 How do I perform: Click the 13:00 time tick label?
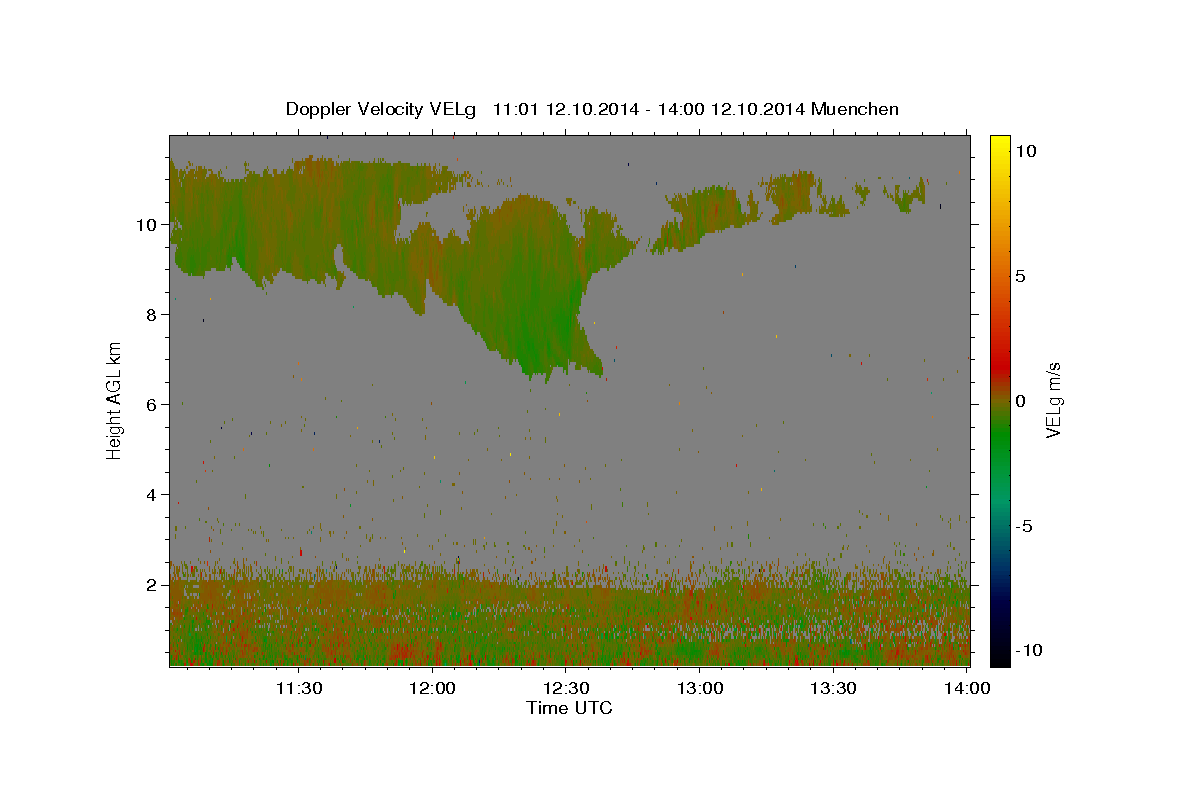pos(700,688)
